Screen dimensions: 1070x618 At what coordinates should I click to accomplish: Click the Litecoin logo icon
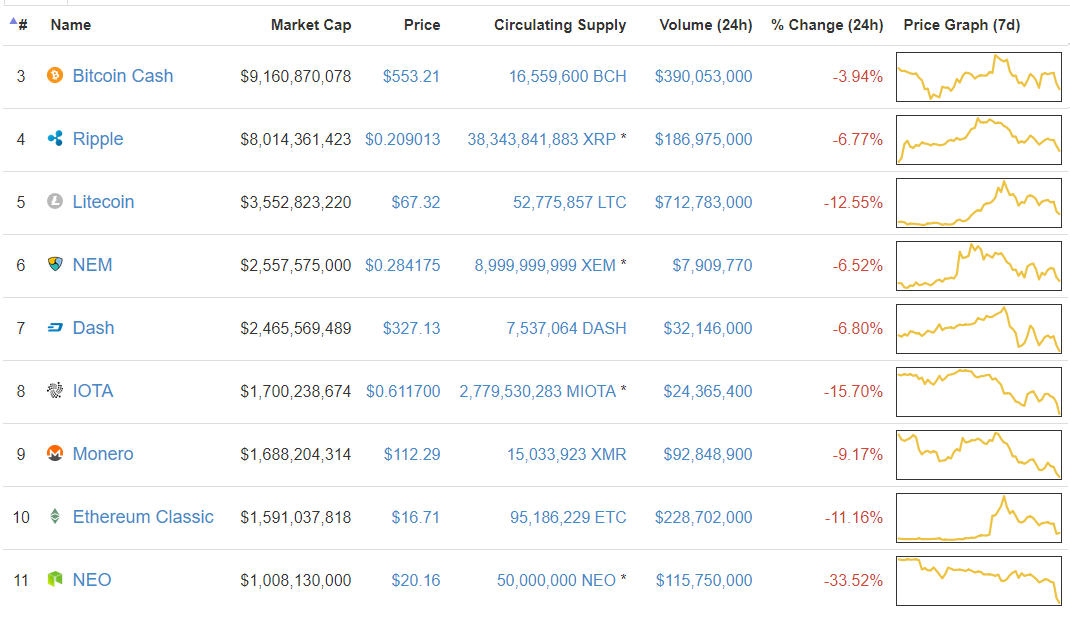pos(55,202)
